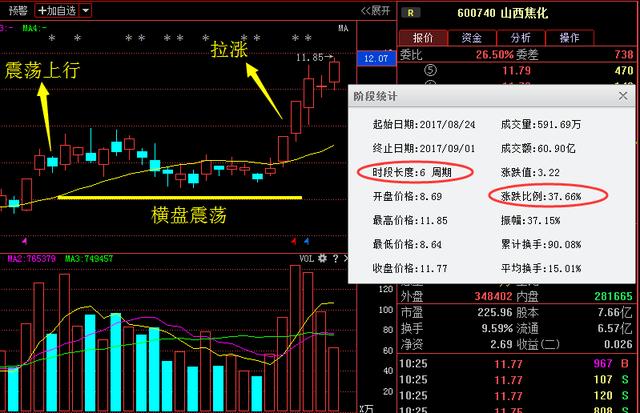
Task: Open the dropdown arrow beside 加自选
Action: (x=85, y=10)
